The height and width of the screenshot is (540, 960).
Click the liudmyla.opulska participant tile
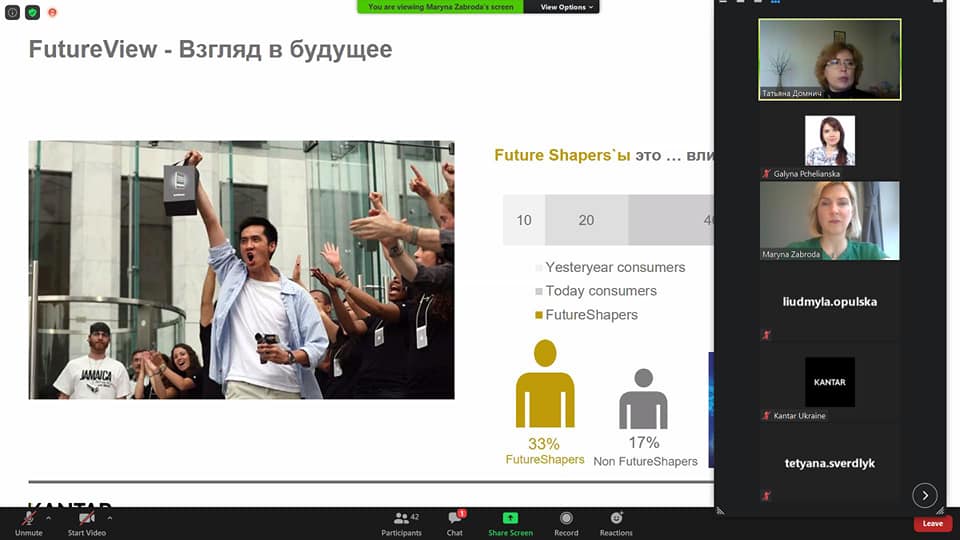click(829, 301)
